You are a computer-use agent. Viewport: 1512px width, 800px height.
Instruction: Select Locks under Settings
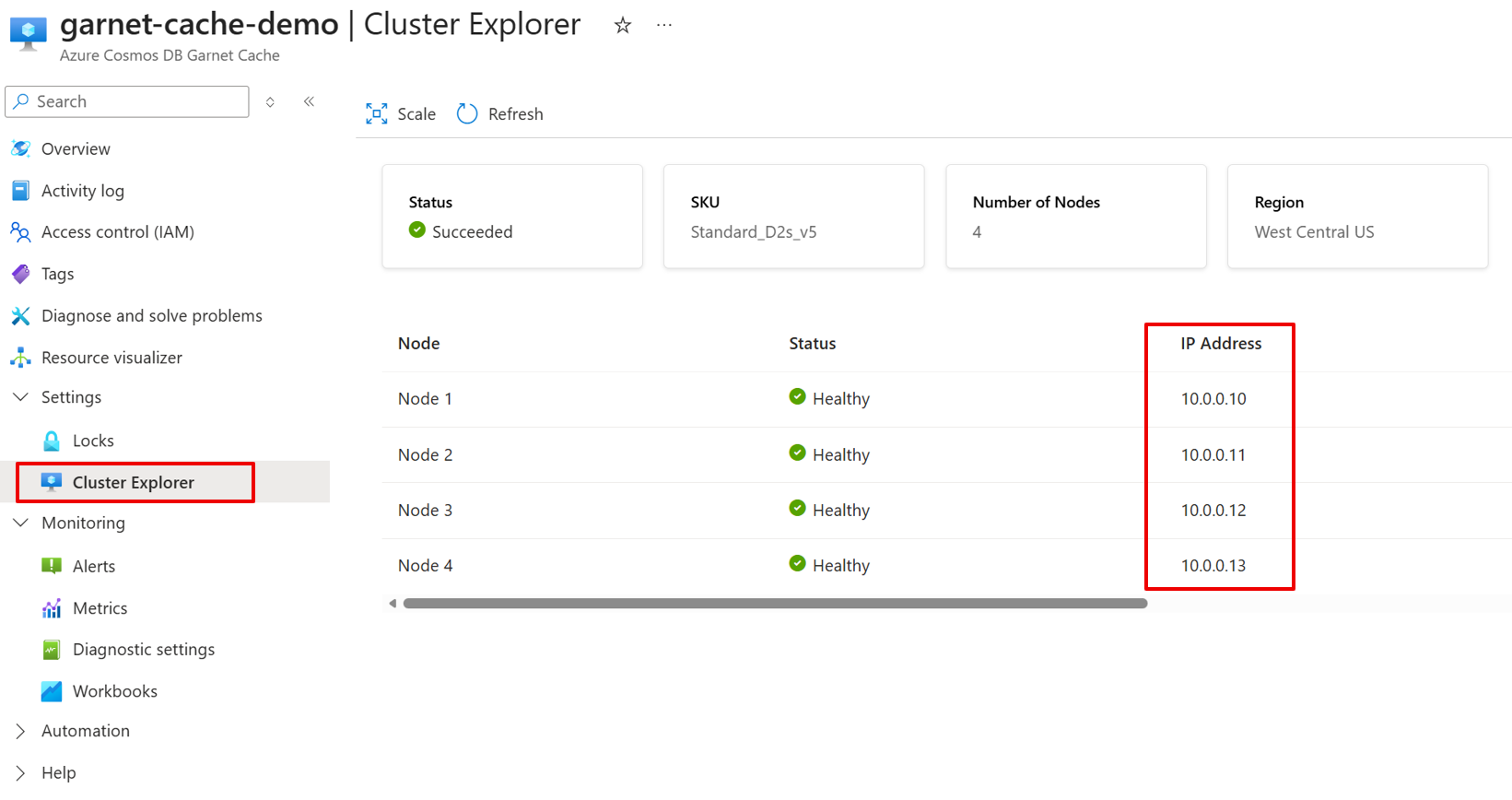[93, 441]
